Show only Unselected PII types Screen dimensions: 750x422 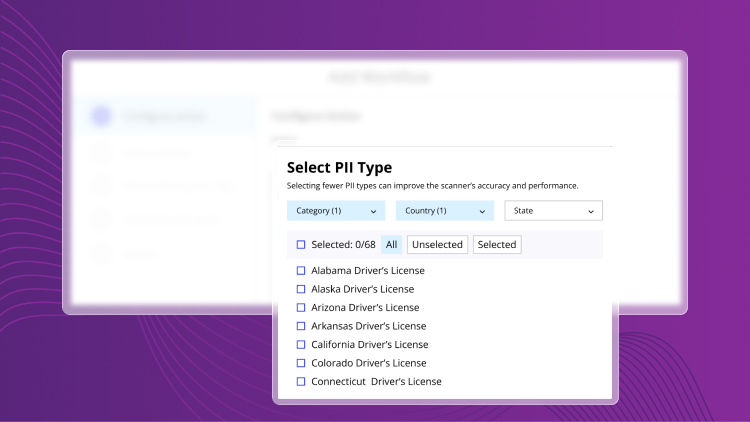[437, 245]
